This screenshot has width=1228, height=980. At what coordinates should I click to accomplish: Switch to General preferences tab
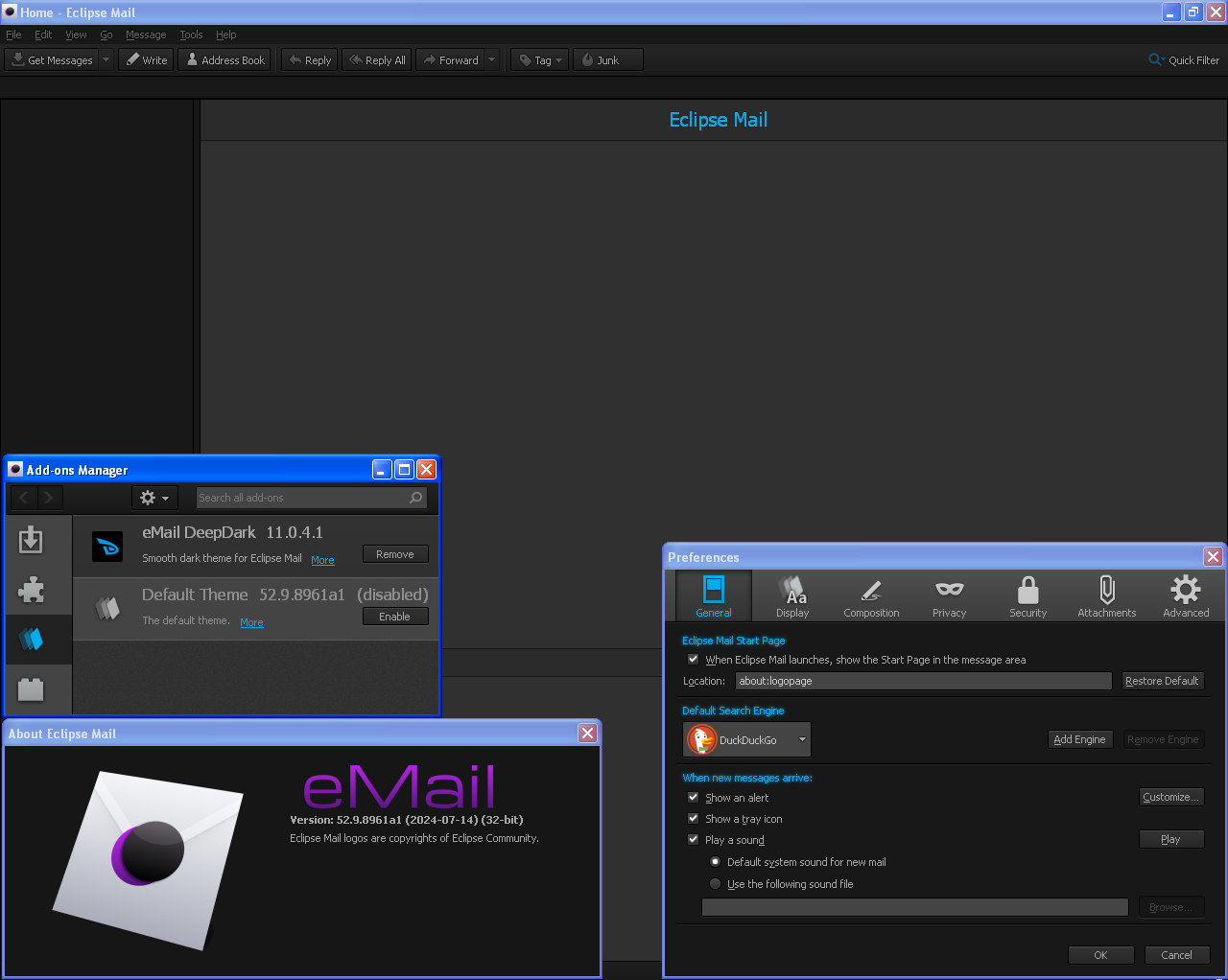tap(713, 595)
